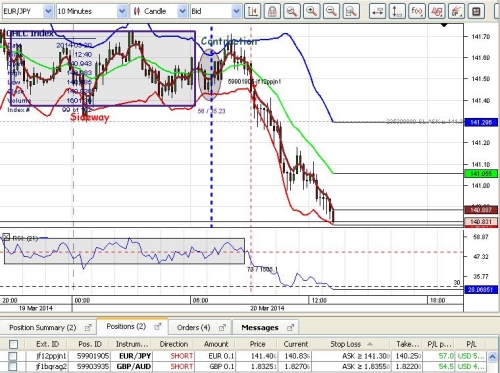The image size is (500, 373).
Task: Click the Messages tab label
Action: [260, 328]
